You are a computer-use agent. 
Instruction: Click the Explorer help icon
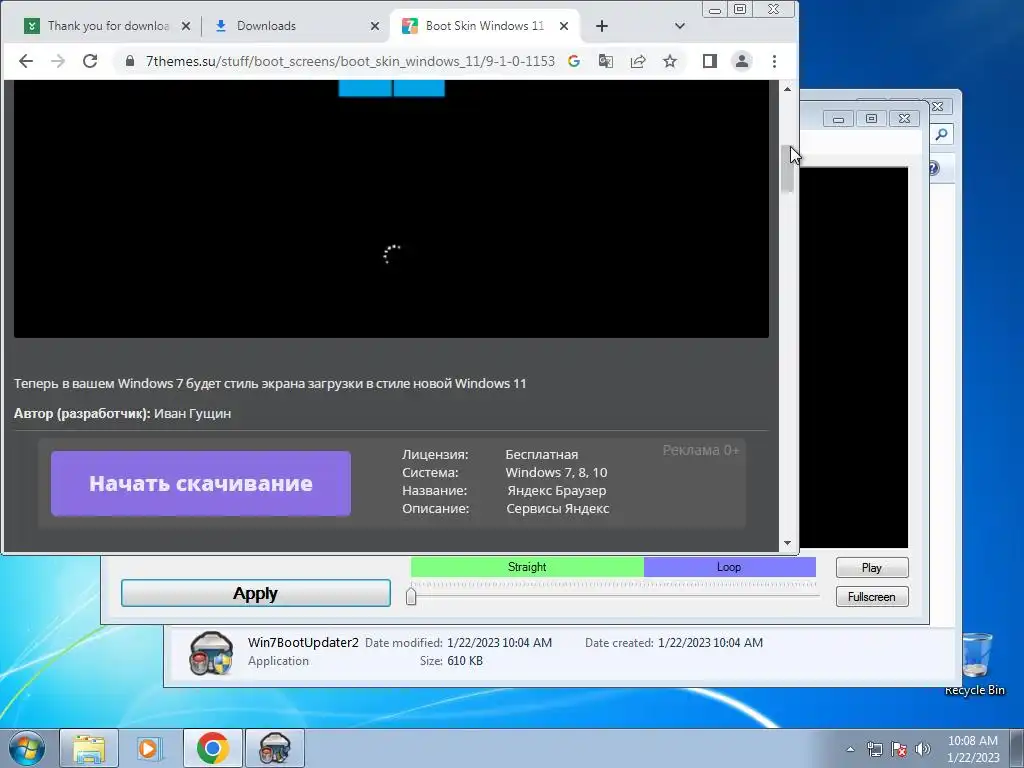click(934, 168)
